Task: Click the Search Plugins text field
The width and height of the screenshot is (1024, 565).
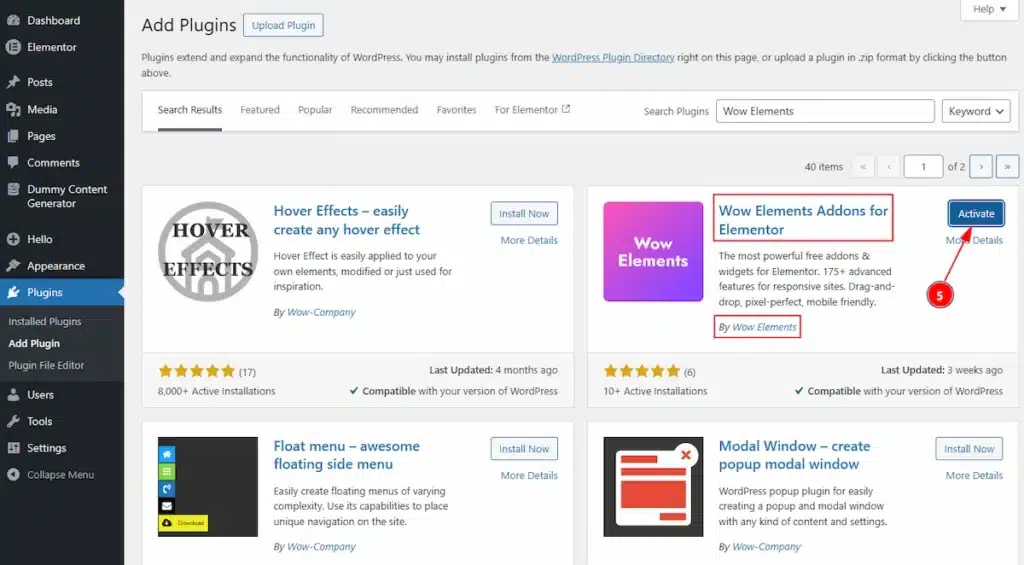Action: 825,111
